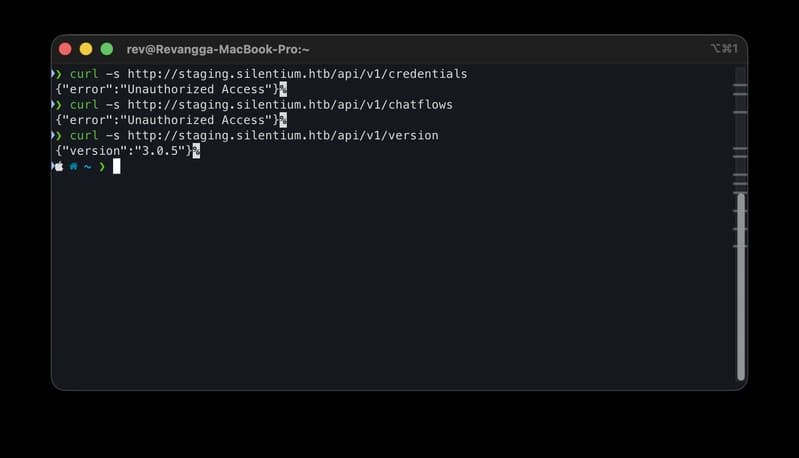Click the version API URL text
799x458 pixels.
coord(283,136)
